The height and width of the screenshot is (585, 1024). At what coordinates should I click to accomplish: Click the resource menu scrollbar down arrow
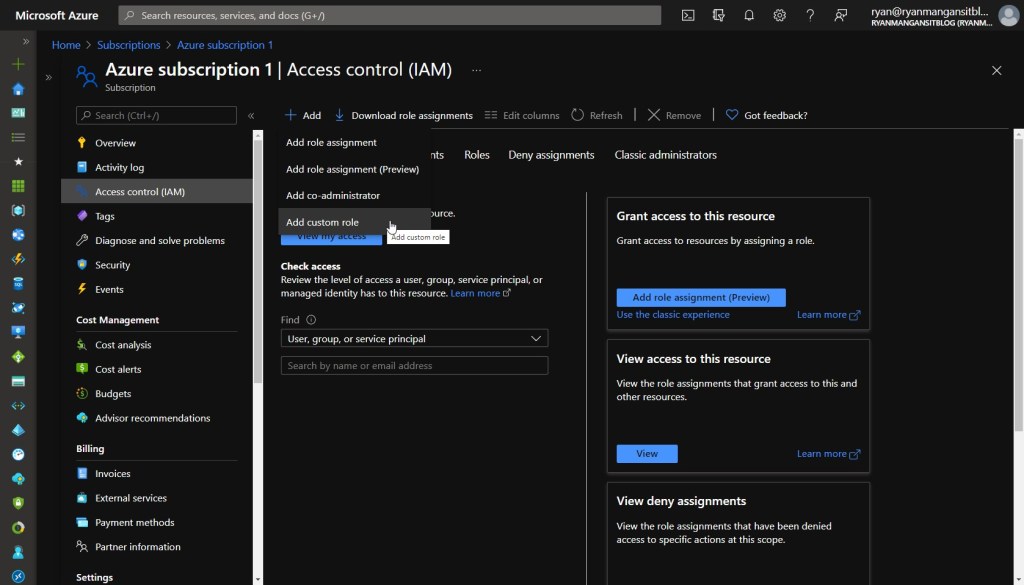[x=257, y=579]
